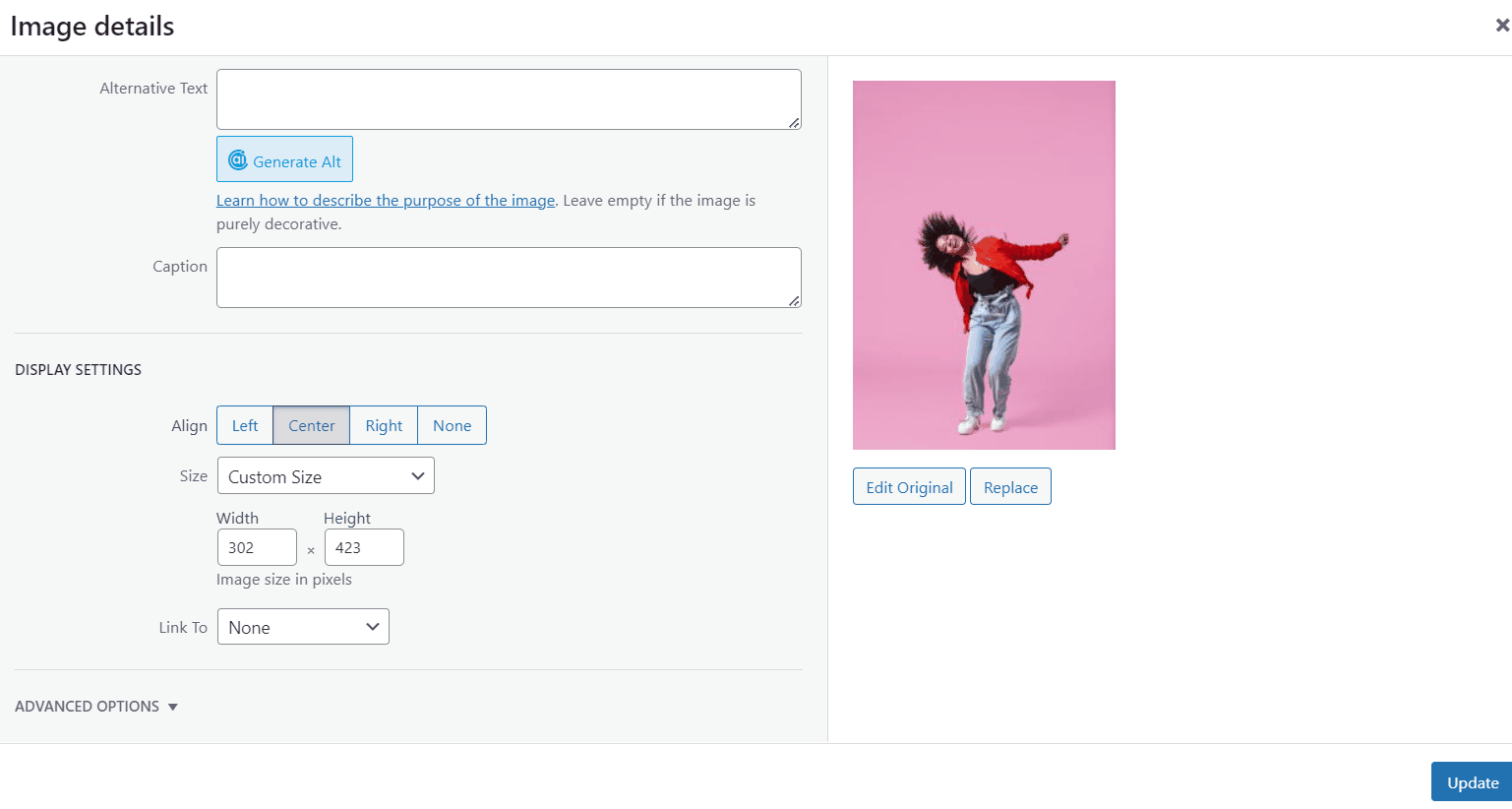Screen dimensions: 1512x809
Task: Open the Link To dropdown
Action: [x=303, y=627]
